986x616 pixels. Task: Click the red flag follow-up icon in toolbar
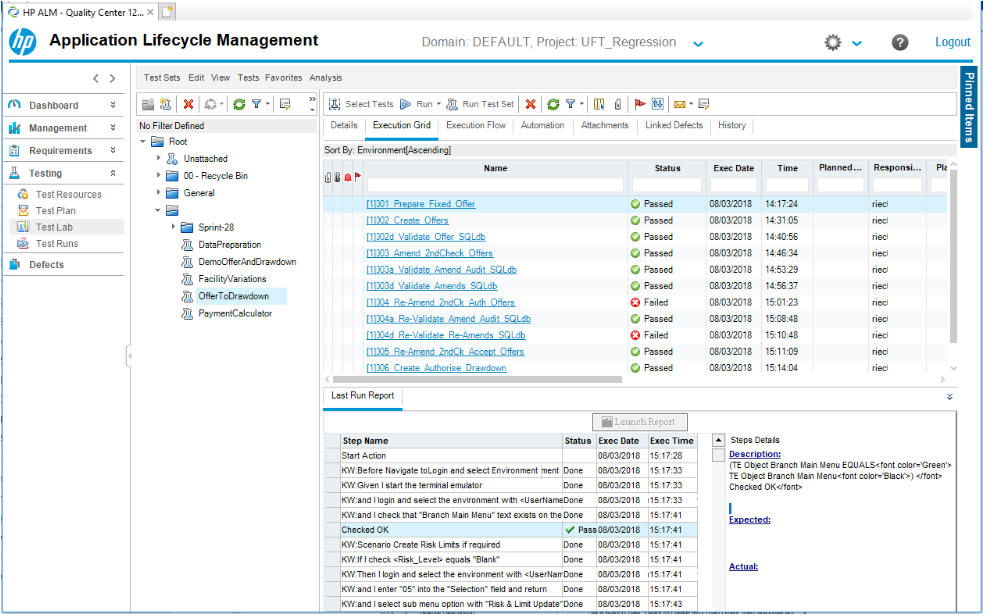pos(640,104)
